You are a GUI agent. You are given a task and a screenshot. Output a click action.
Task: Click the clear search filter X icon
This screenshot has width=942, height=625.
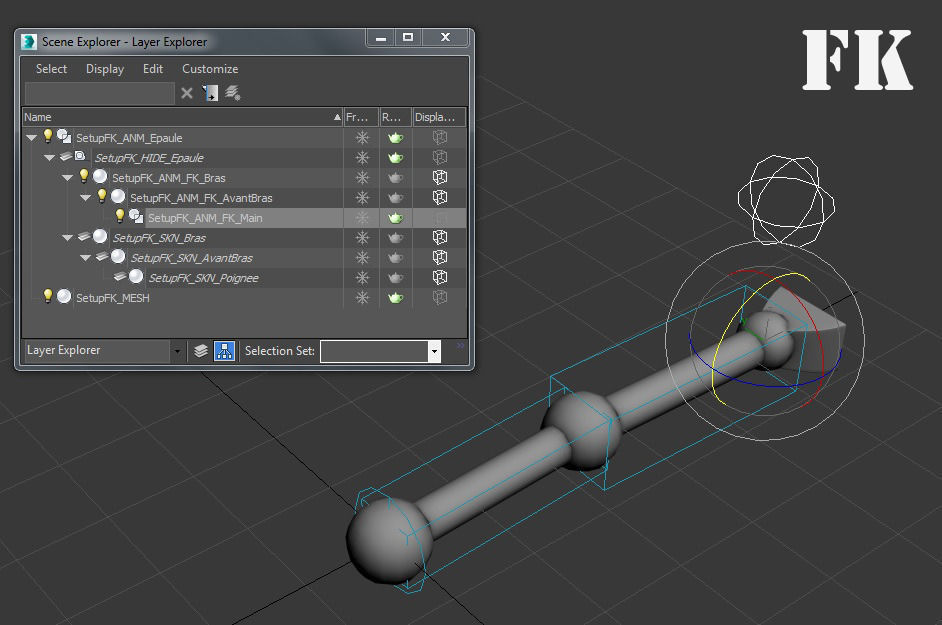click(187, 93)
